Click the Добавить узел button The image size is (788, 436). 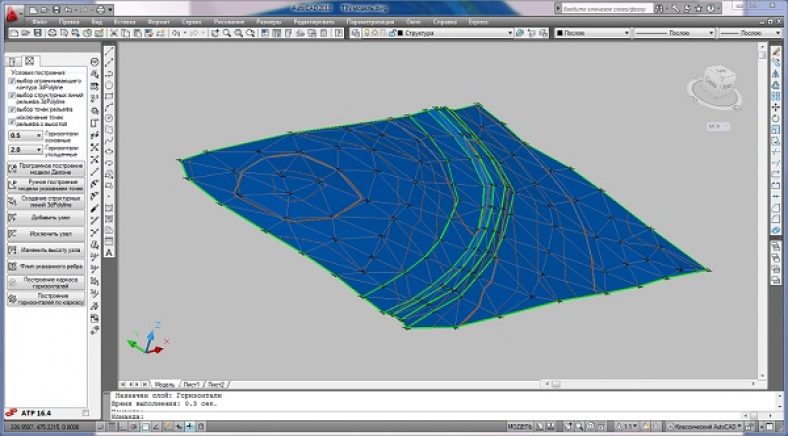(x=50, y=217)
